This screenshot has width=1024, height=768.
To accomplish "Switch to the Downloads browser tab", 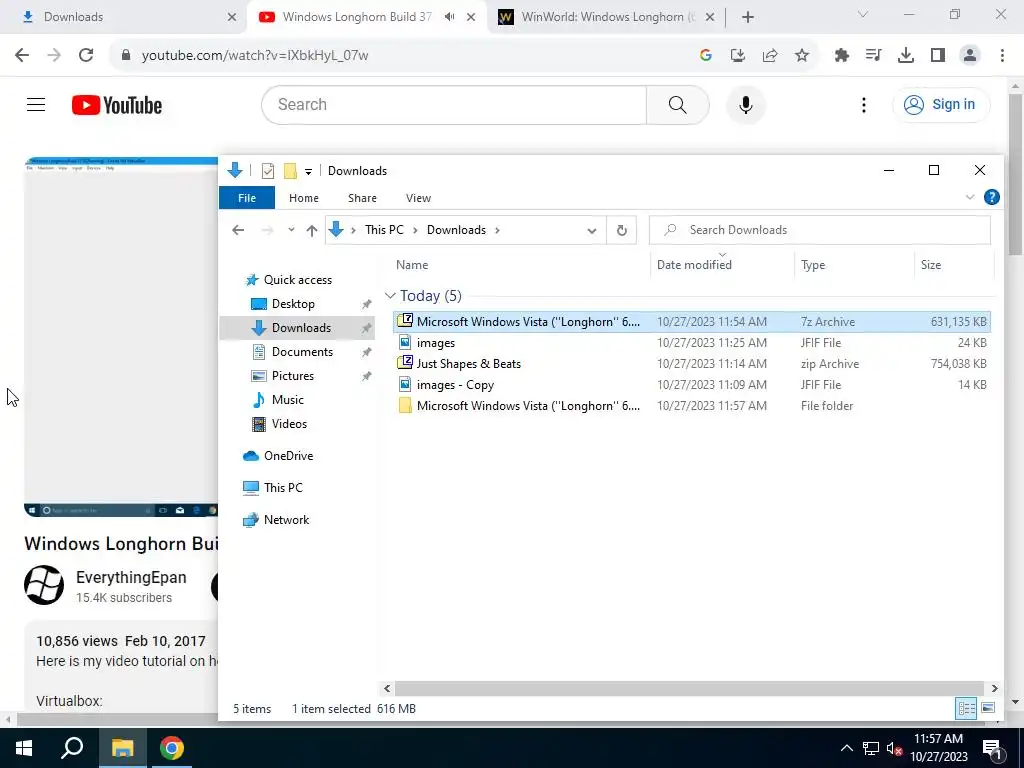I will click(x=124, y=17).
